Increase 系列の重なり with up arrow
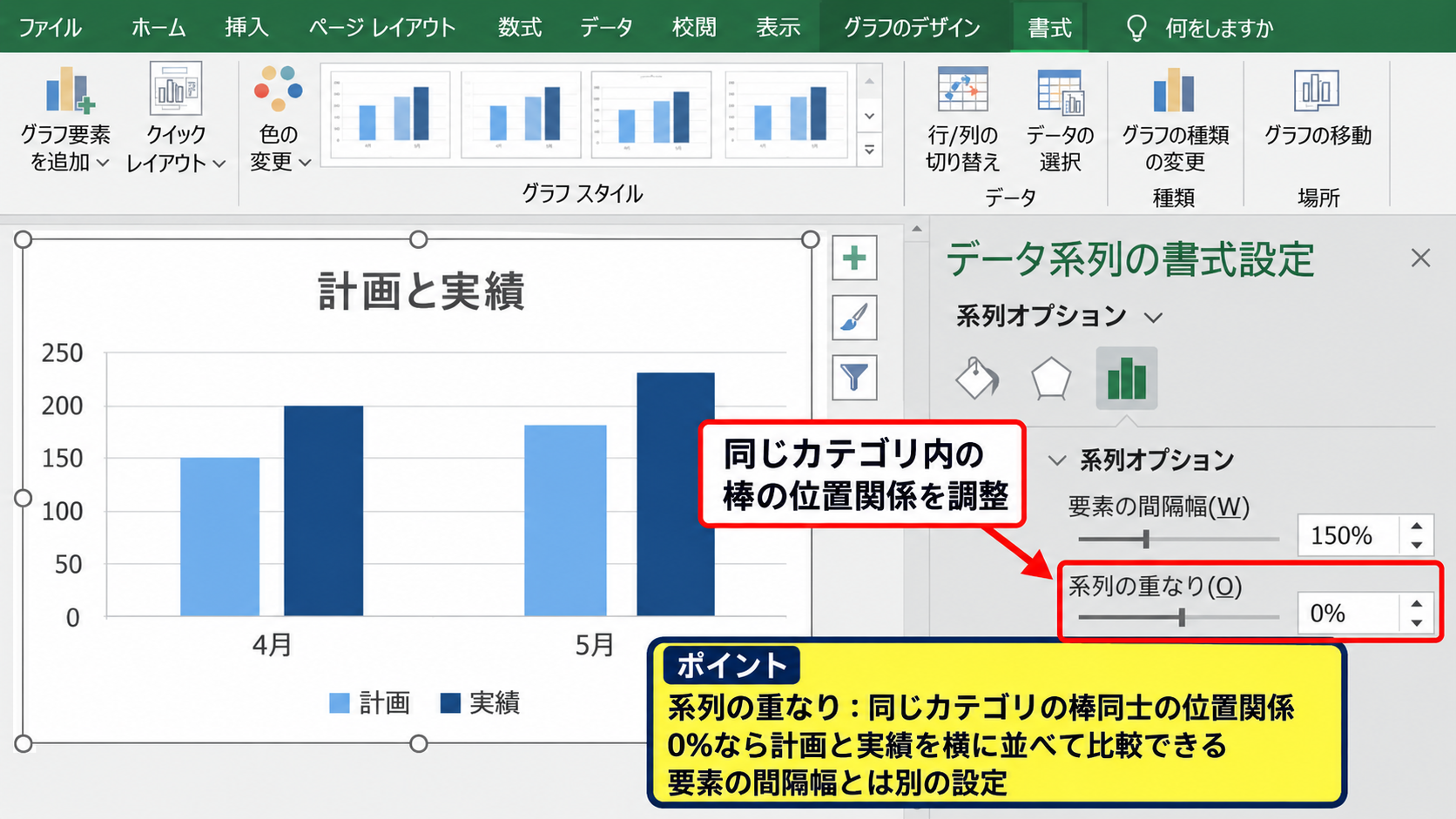Viewport: 1456px width, 819px height. (x=1417, y=604)
